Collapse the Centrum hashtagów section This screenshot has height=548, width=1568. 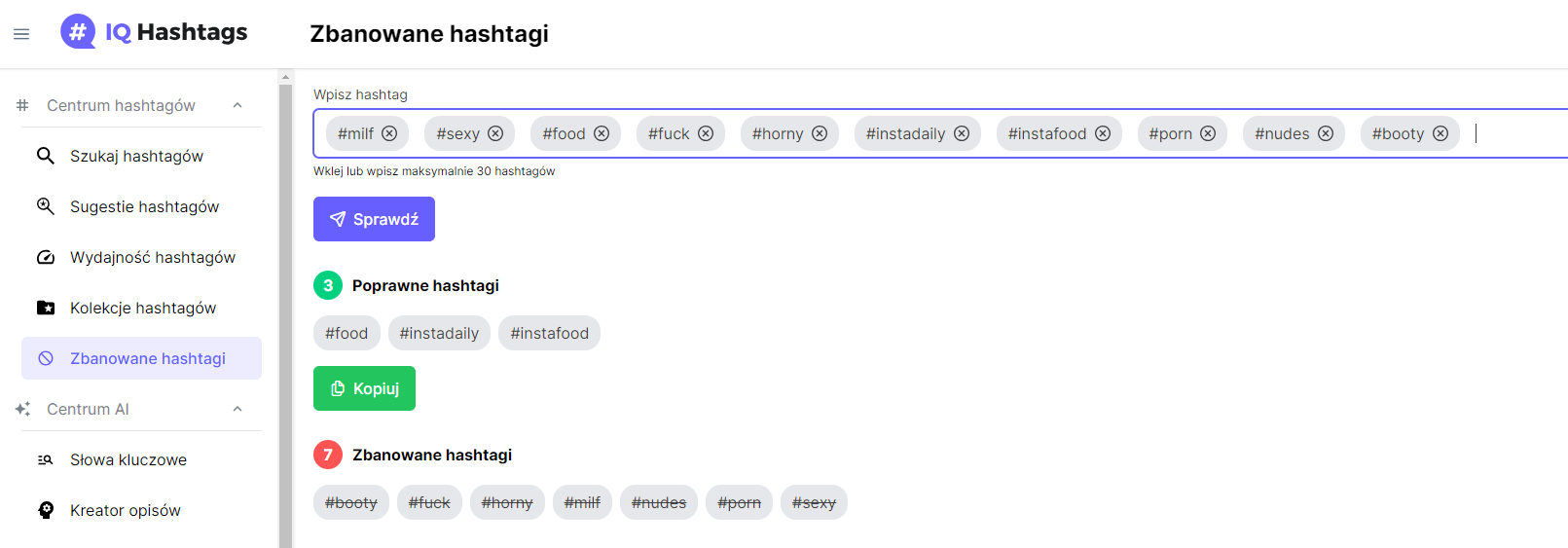[237, 105]
